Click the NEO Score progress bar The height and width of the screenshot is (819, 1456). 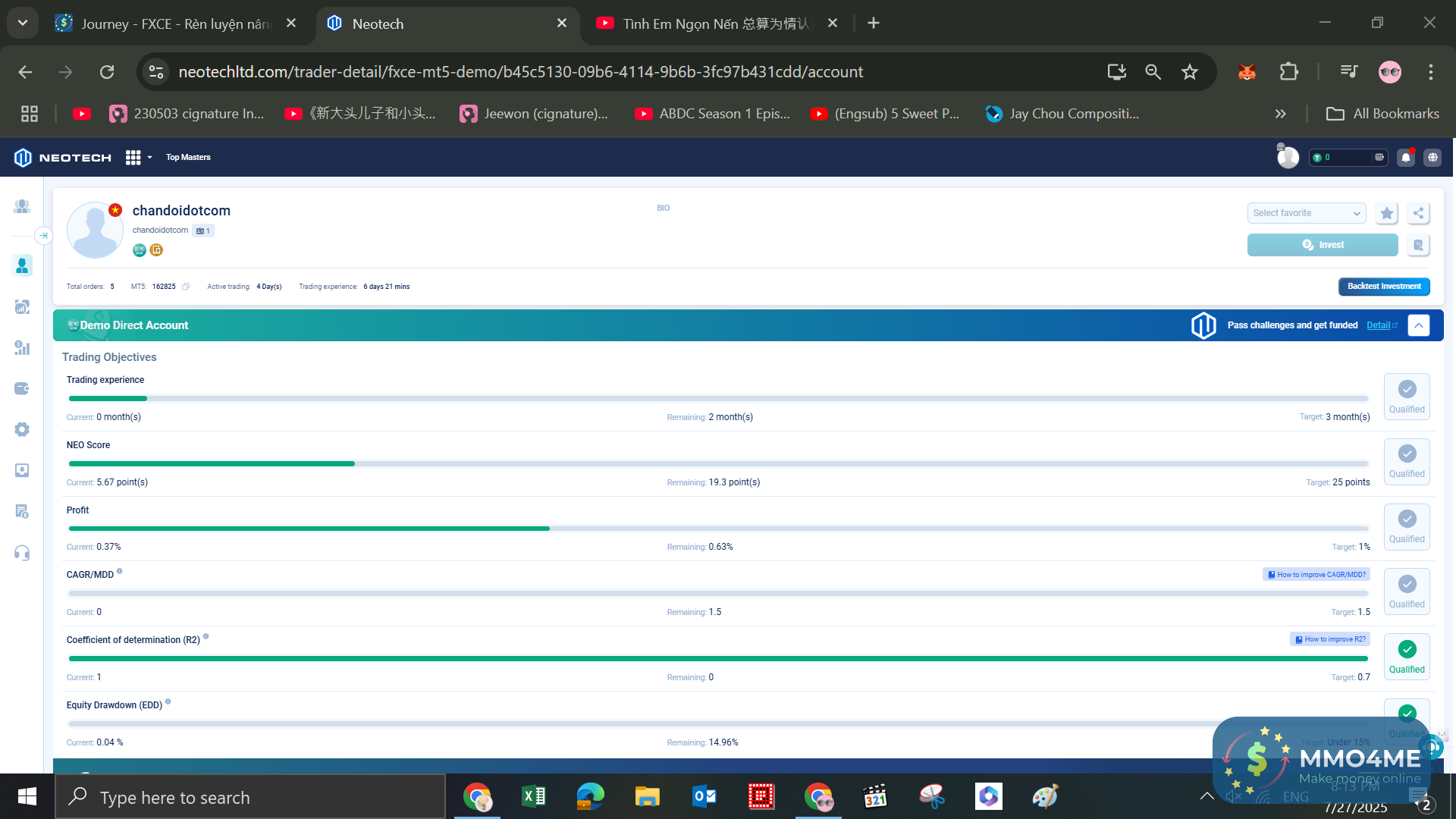tap(717, 463)
